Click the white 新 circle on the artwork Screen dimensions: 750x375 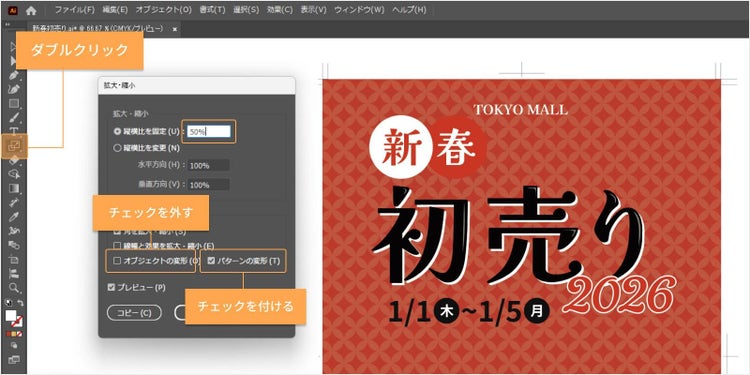pos(402,147)
